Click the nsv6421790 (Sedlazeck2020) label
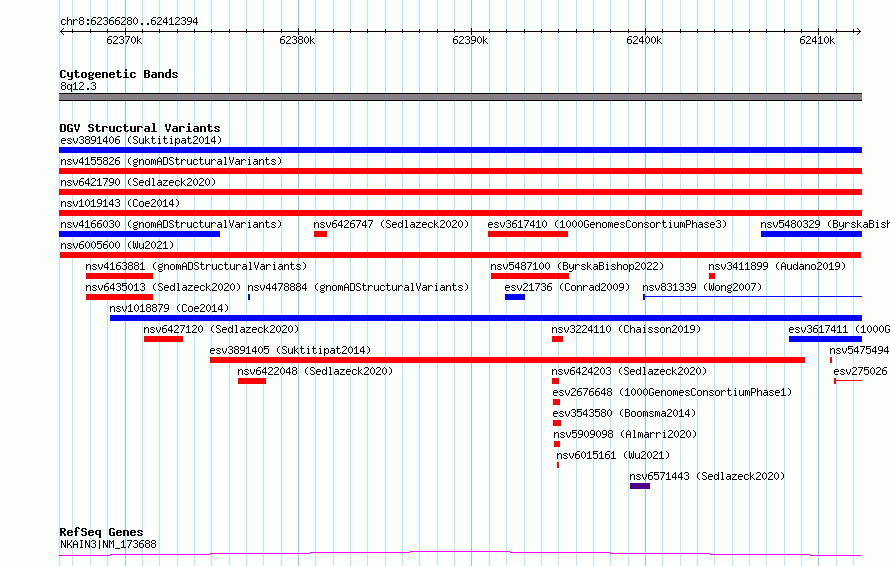The height and width of the screenshot is (566, 890). click(x=138, y=182)
